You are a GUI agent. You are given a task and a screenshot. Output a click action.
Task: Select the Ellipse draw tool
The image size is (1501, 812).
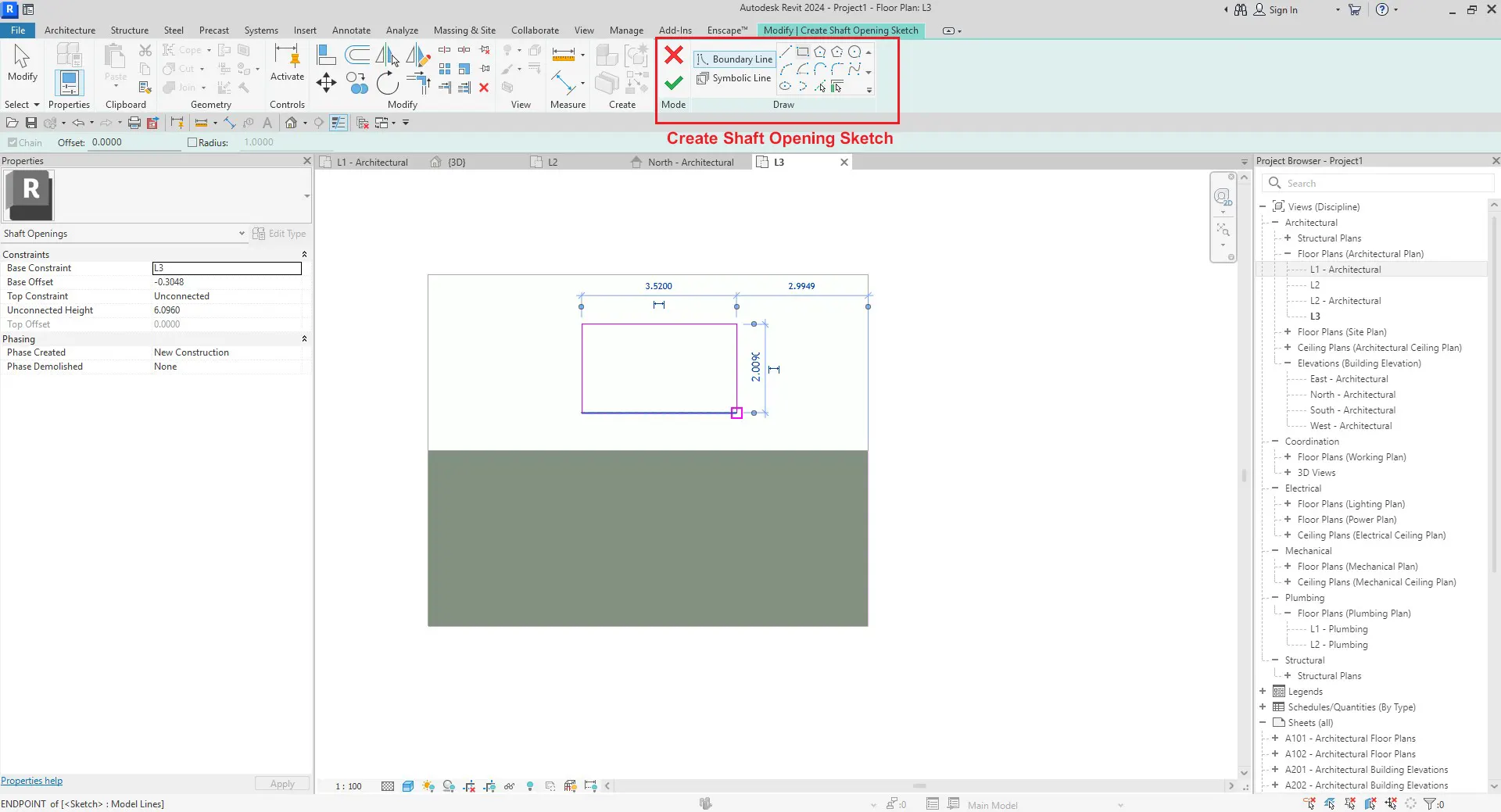pos(786,86)
